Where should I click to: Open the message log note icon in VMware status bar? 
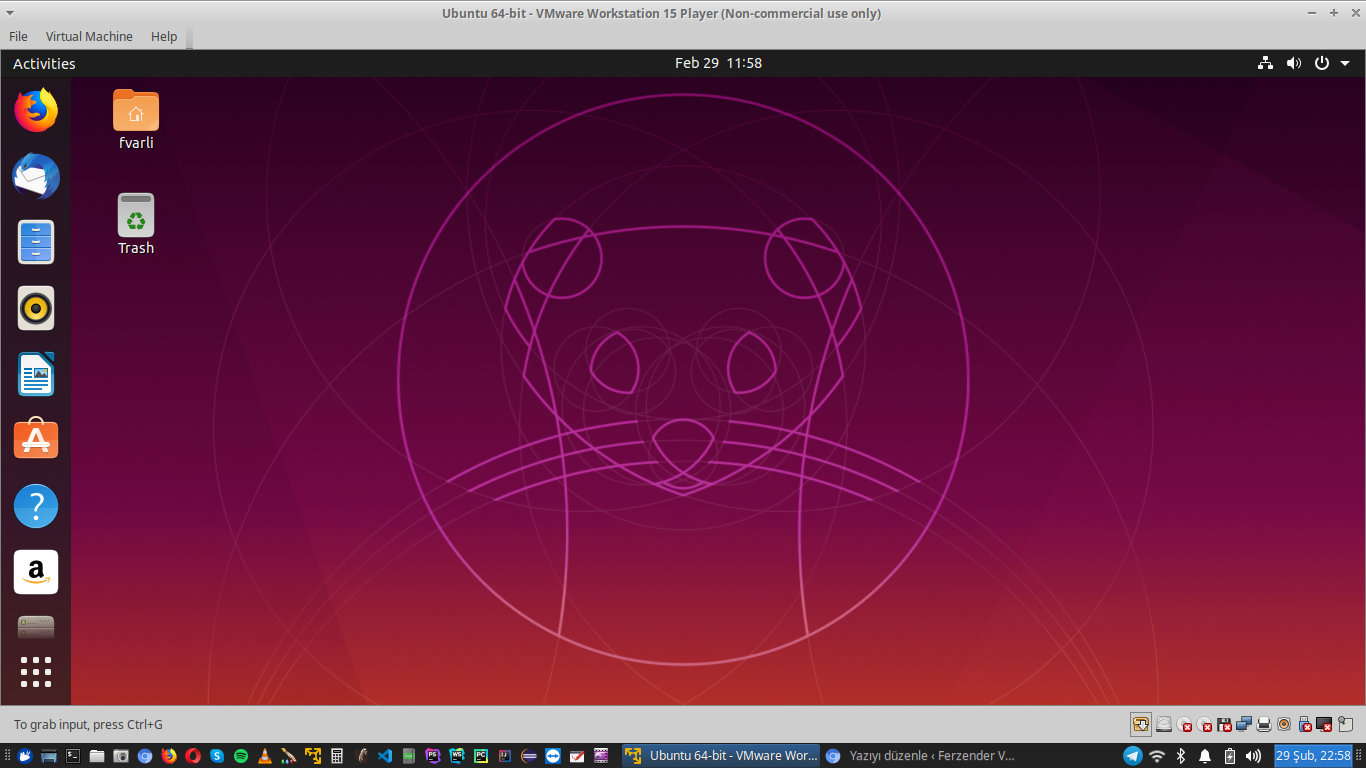point(1346,724)
